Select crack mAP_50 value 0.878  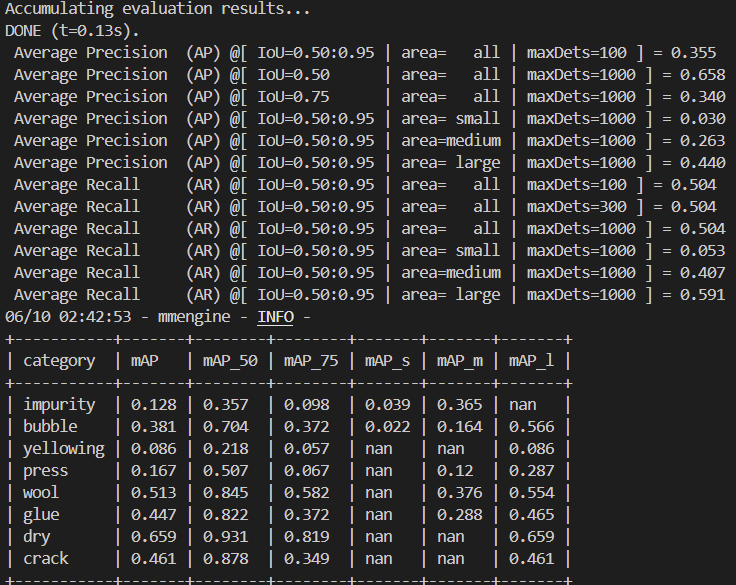[225, 559]
